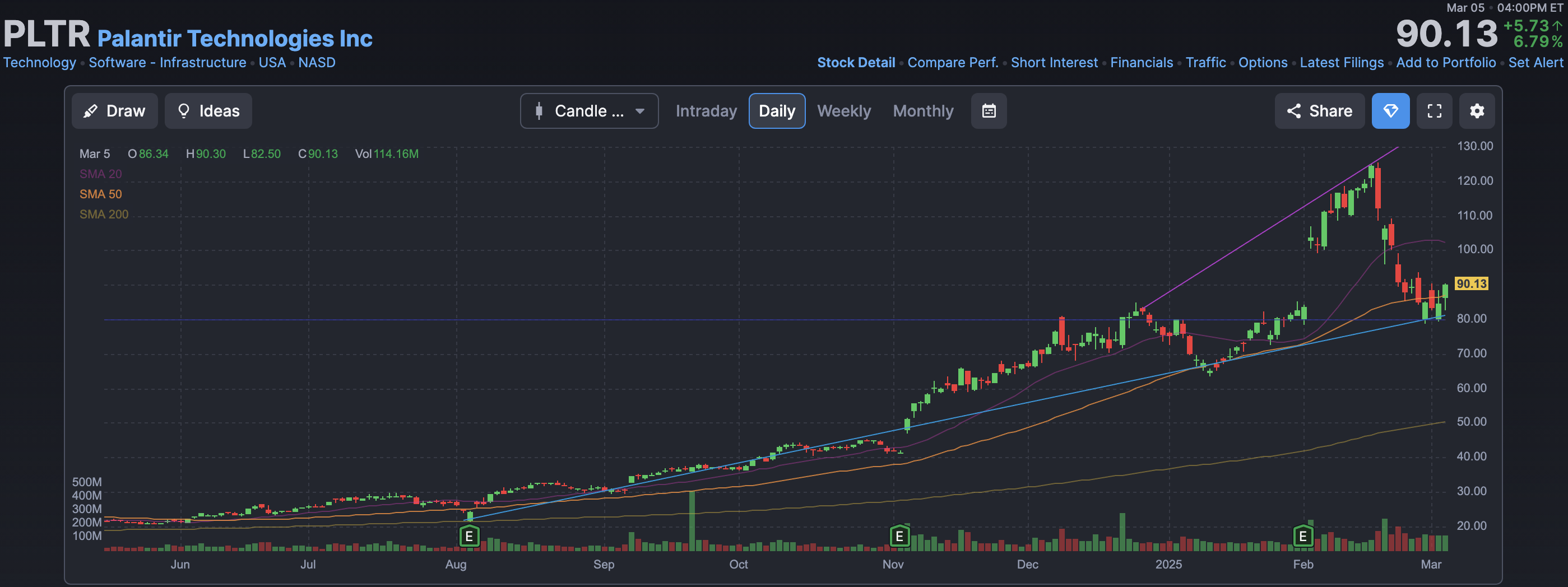
Task: Click the February earnings E marker
Action: (1302, 537)
